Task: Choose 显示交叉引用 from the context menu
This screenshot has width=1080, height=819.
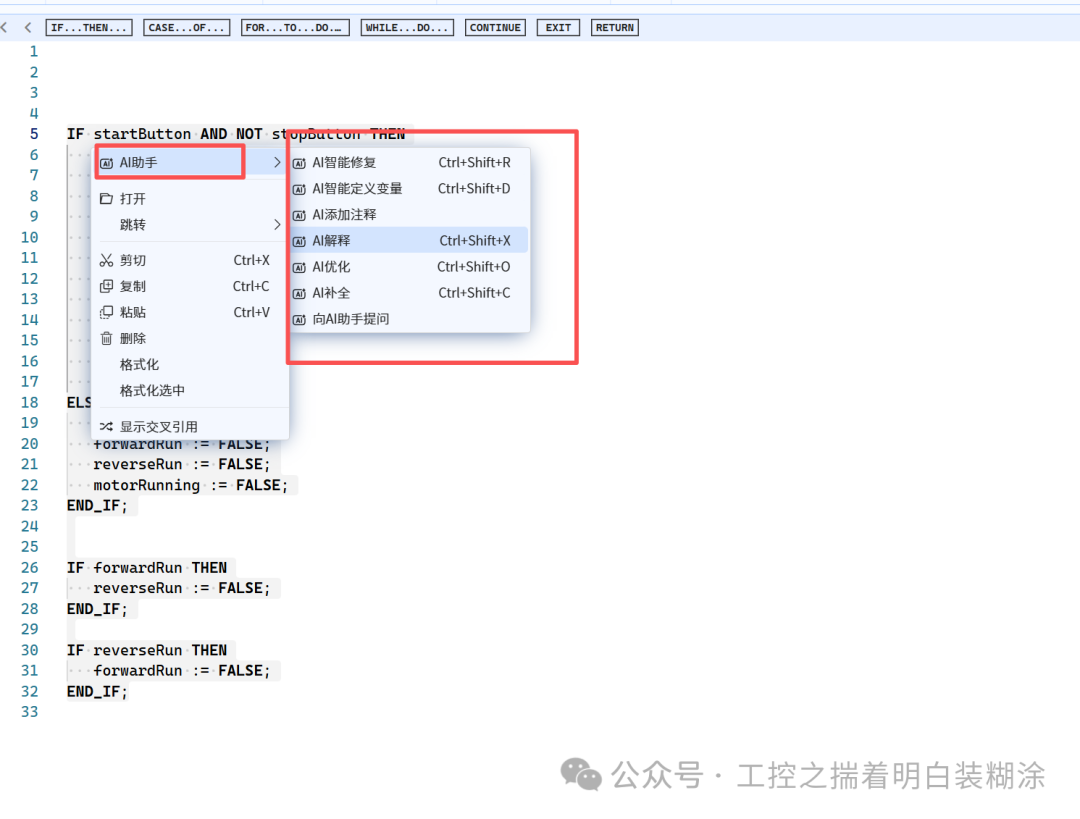Action: (190, 427)
